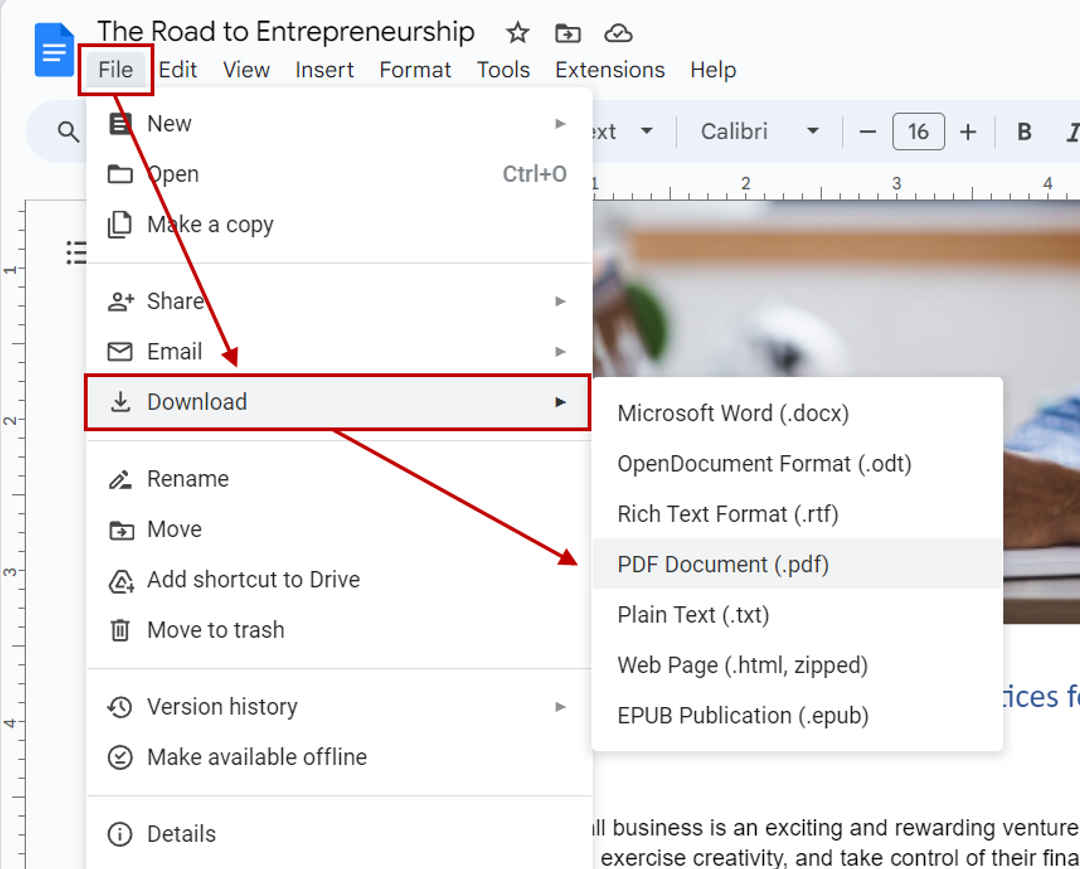Image resolution: width=1080 pixels, height=869 pixels.
Task: Click Make a copy in File menu
Action: tap(210, 224)
